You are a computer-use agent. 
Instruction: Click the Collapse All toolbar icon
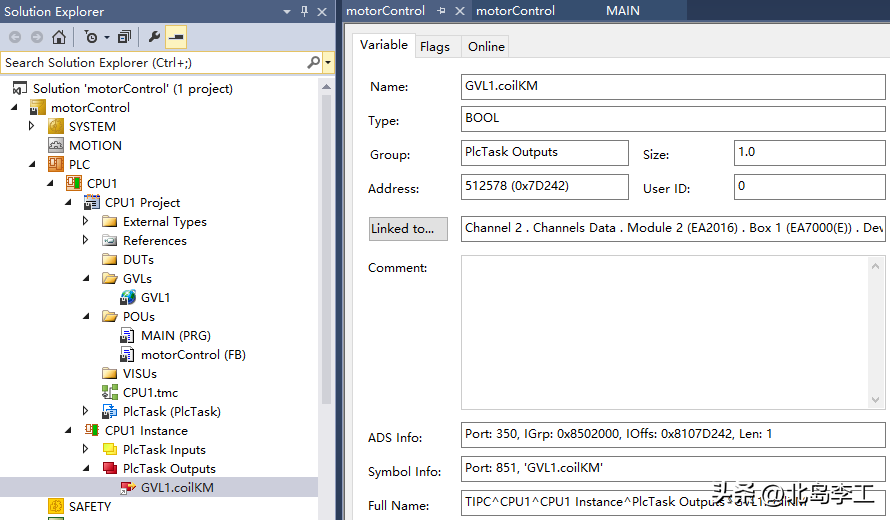pos(124,37)
